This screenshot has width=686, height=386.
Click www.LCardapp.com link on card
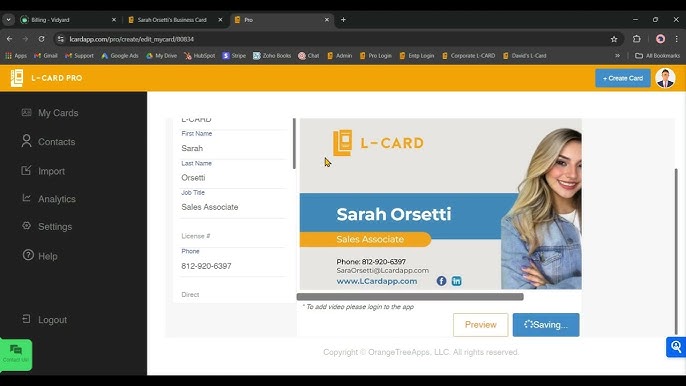(x=377, y=281)
